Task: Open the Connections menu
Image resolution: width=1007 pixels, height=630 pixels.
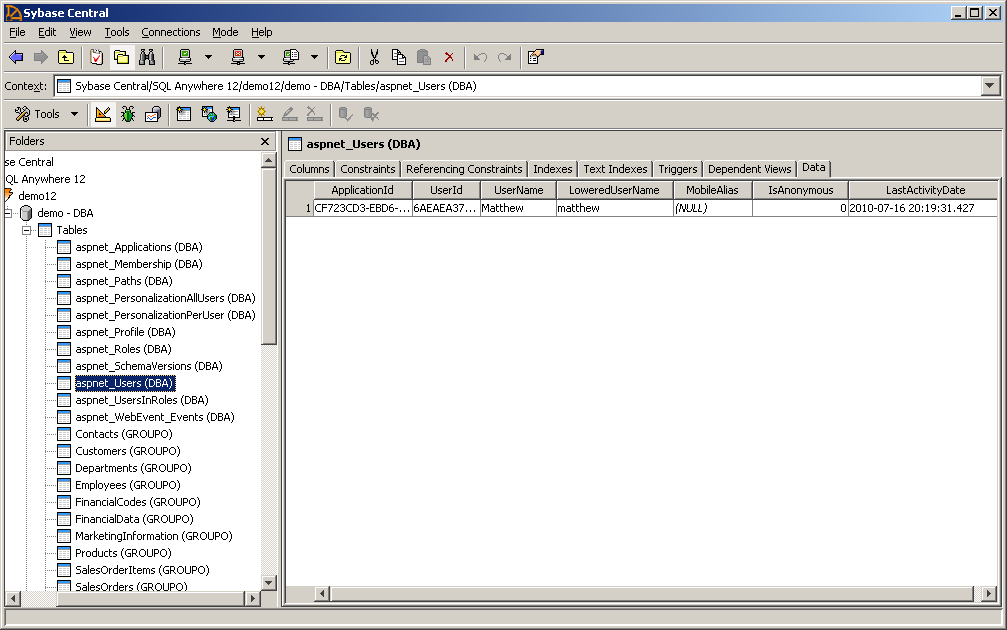Action: tap(171, 32)
